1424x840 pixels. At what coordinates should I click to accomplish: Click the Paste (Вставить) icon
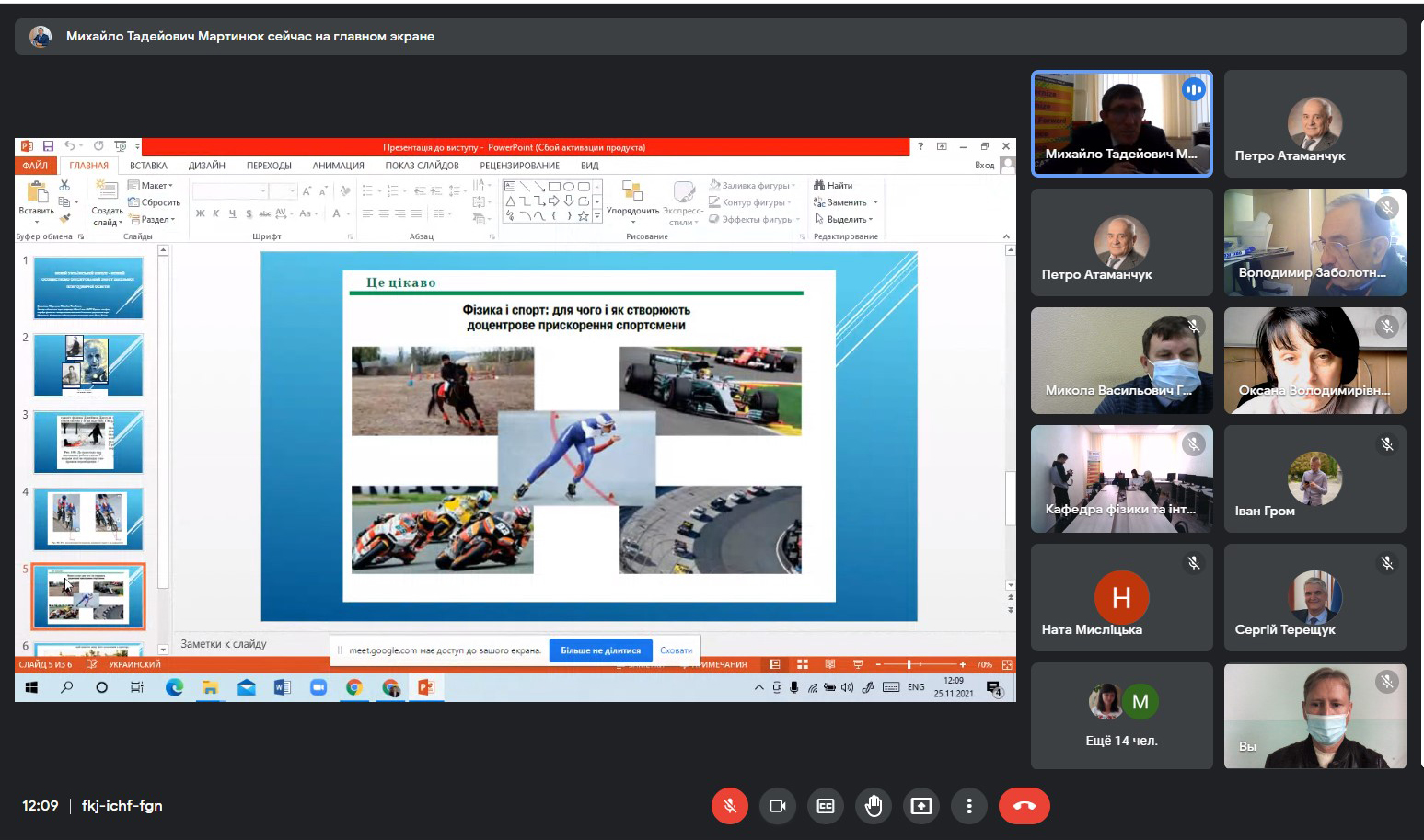(37, 194)
